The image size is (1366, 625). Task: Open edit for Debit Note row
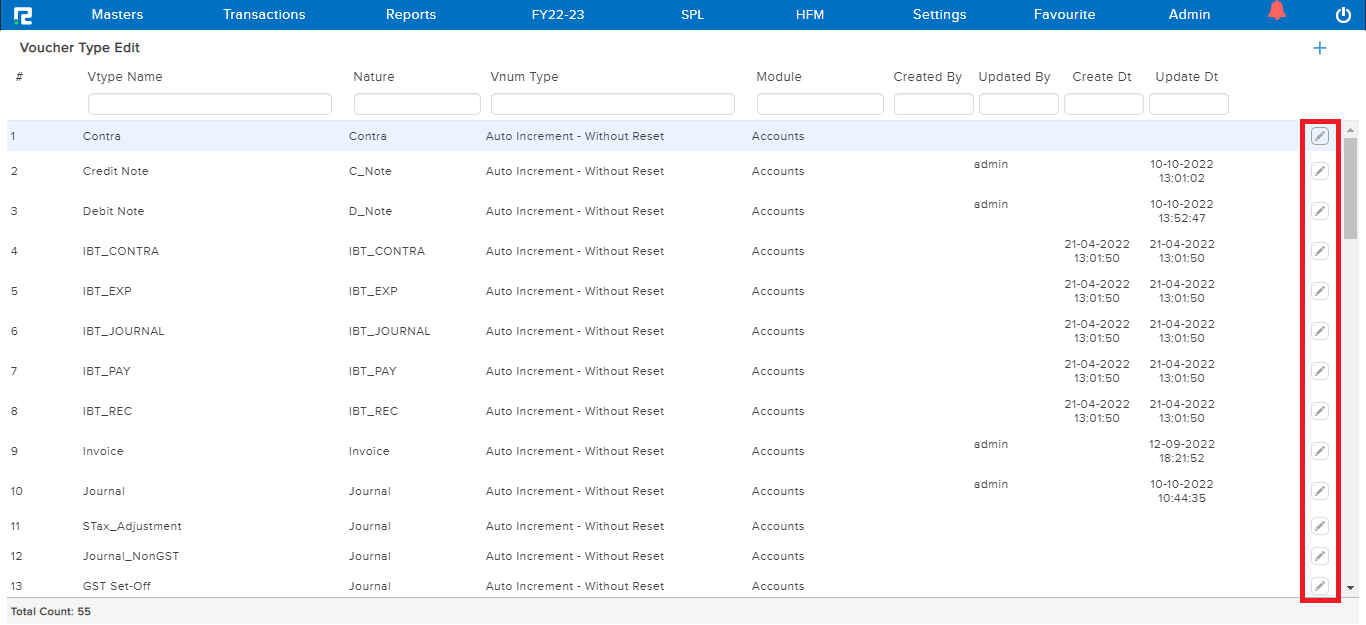(x=1320, y=211)
